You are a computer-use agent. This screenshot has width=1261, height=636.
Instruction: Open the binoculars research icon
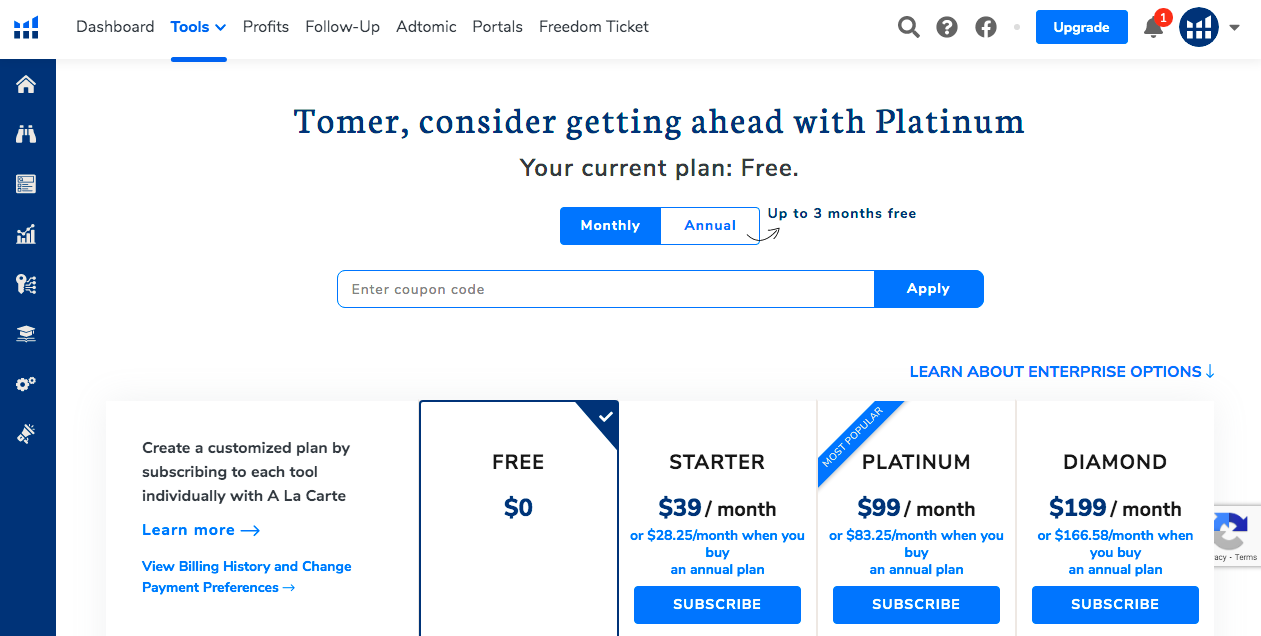[x=26, y=134]
